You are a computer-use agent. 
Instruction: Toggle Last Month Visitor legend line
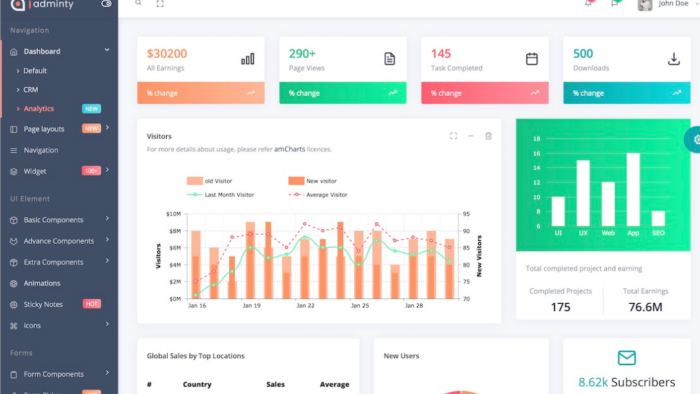(195, 195)
